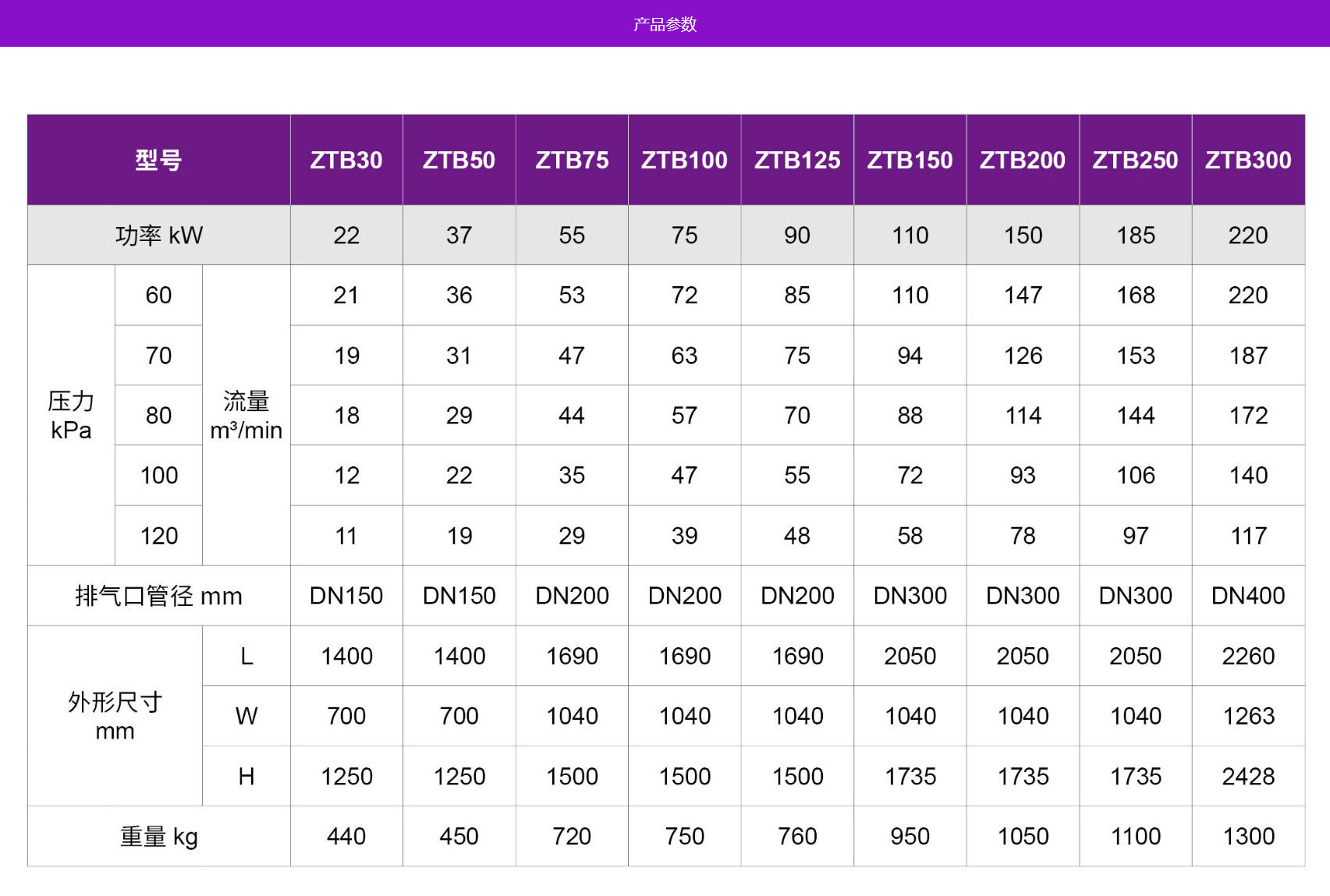Select the pressure value 70 cell

pos(158,355)
